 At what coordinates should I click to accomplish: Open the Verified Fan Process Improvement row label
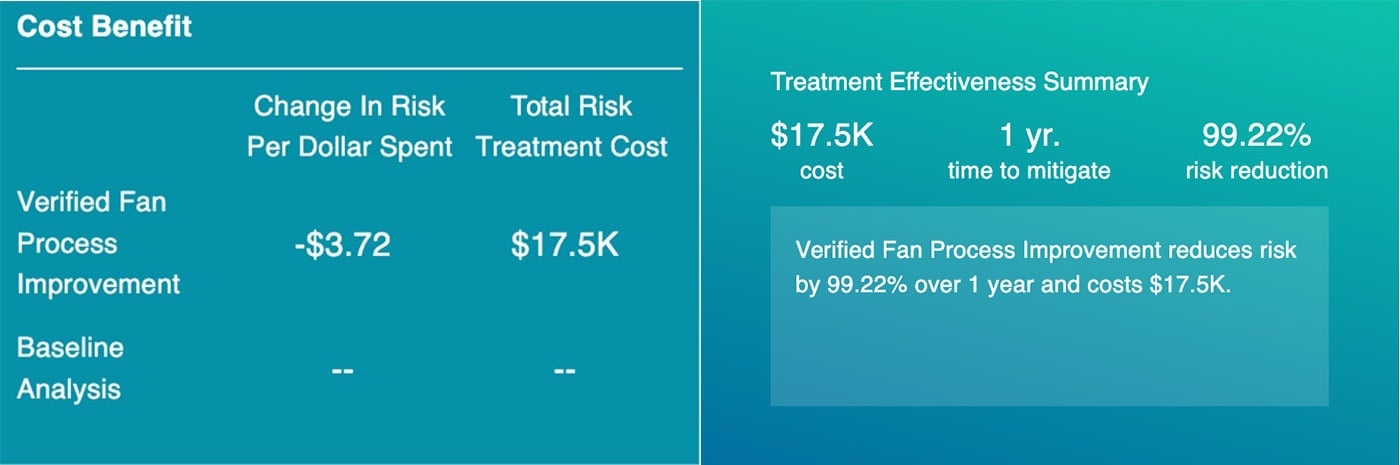pos(98,243)
